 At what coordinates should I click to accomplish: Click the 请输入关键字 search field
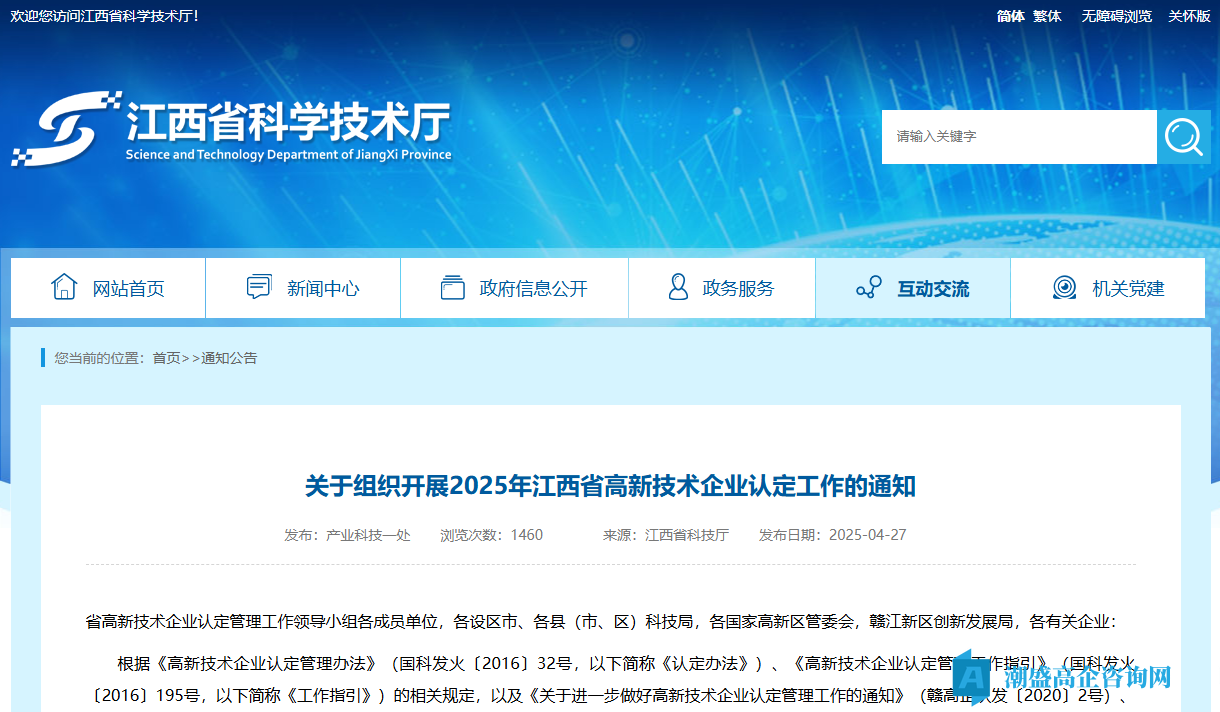1018,137
